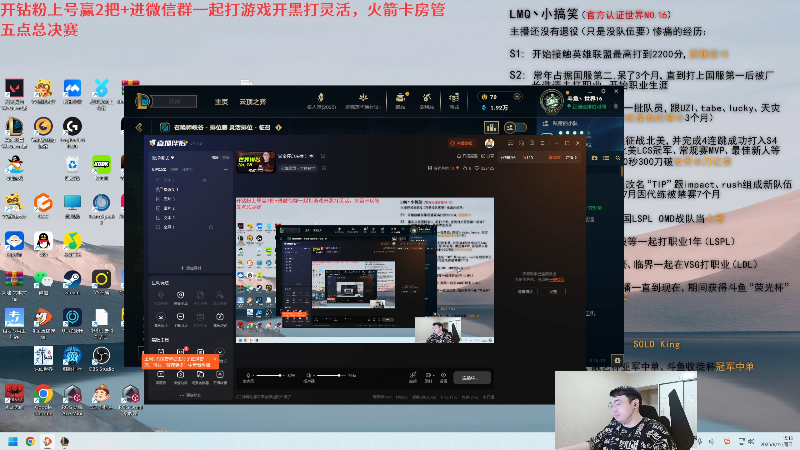Click lock icon on last source row
This screenshot has height=450, width=800.
[211, 227]
